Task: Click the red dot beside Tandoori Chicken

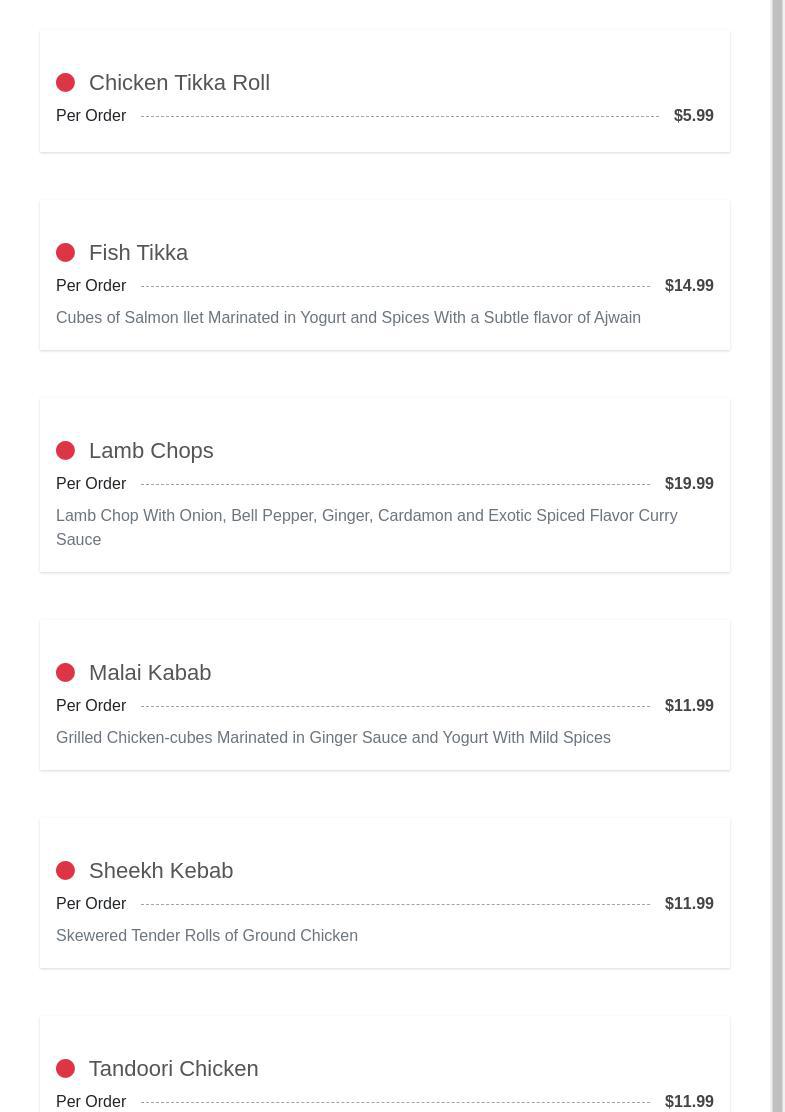Action: point(65,1069)
